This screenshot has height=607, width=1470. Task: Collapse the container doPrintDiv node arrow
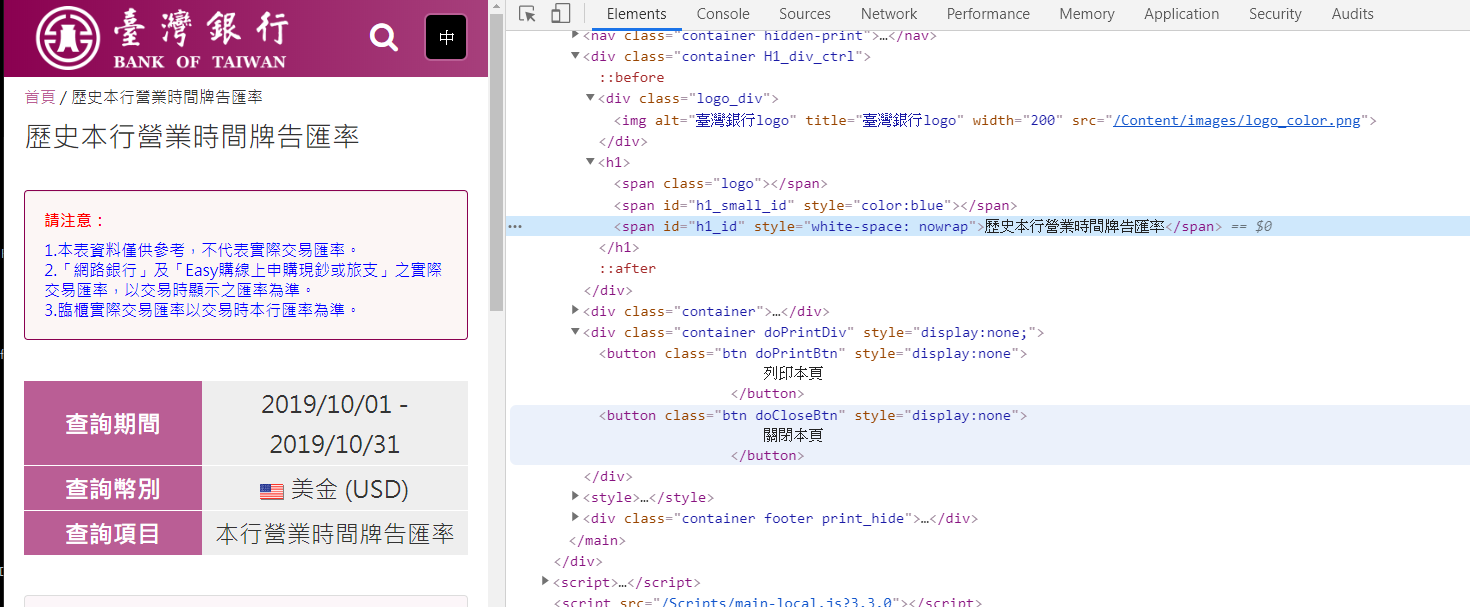point(575,332)
